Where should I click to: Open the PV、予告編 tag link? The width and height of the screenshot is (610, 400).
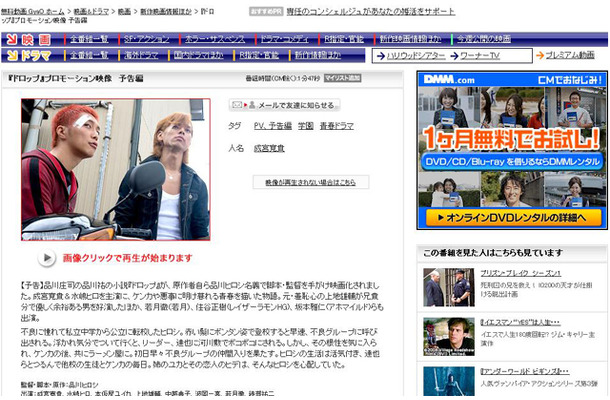tap(273, 126)
